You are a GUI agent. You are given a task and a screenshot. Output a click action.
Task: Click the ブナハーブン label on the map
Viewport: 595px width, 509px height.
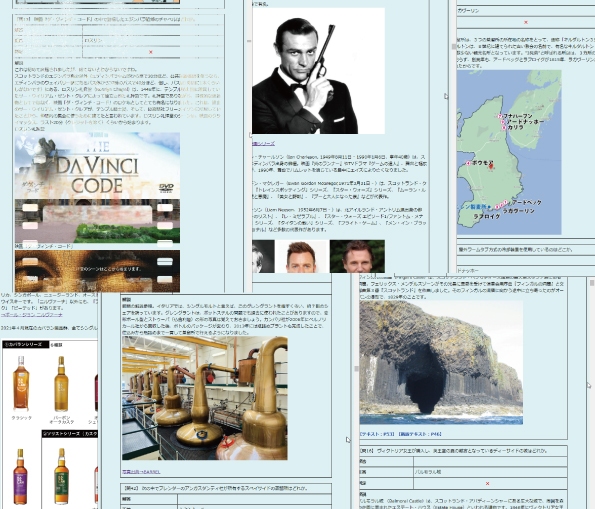coord(518,116)
